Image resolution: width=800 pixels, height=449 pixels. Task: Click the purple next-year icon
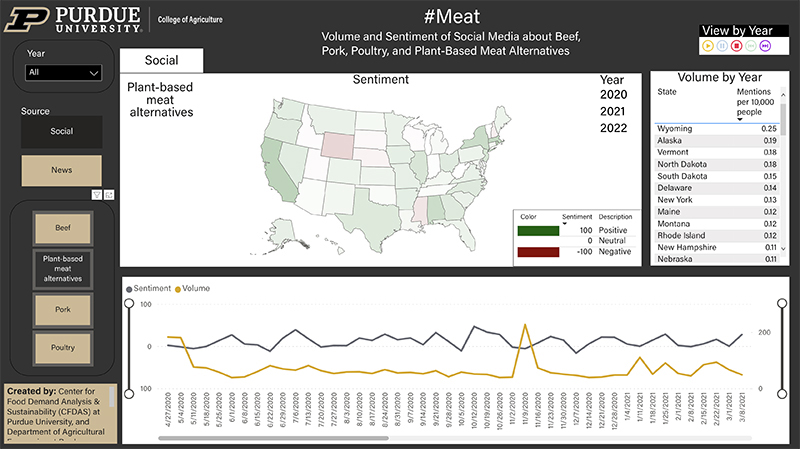[765, 46]
